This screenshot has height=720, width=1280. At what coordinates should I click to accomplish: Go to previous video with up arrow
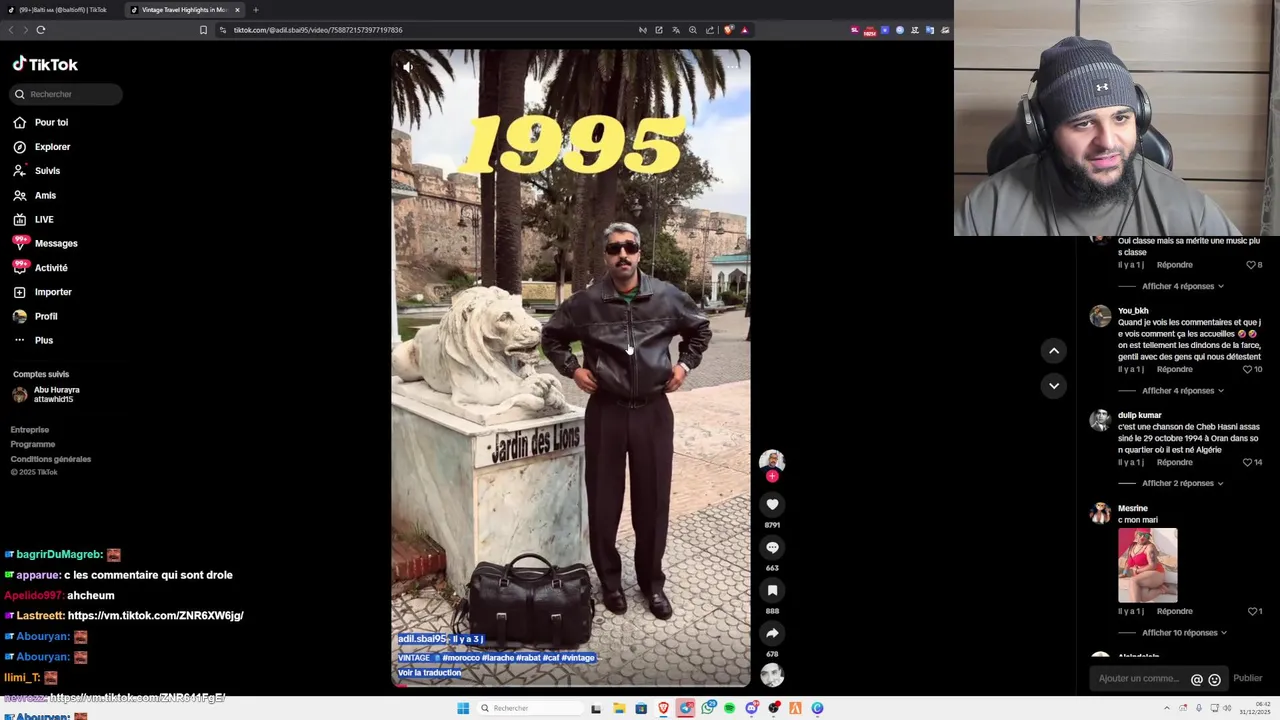point(1054,350)
